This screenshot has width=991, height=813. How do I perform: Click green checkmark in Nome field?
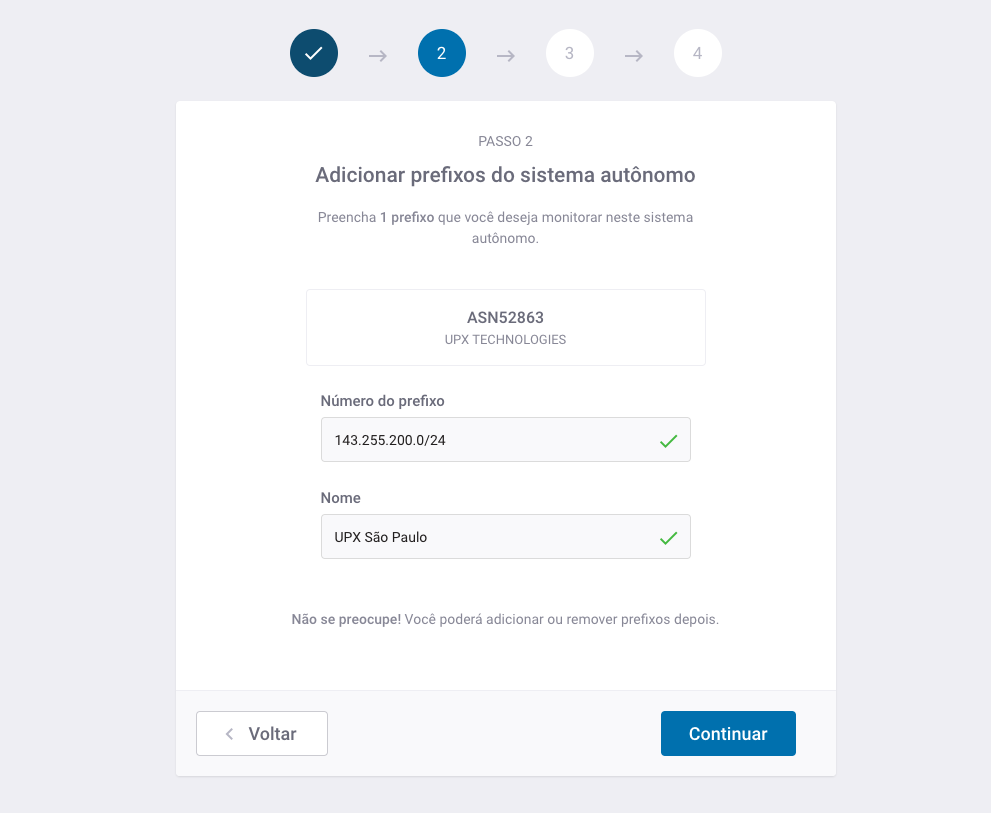pos(668,537)
